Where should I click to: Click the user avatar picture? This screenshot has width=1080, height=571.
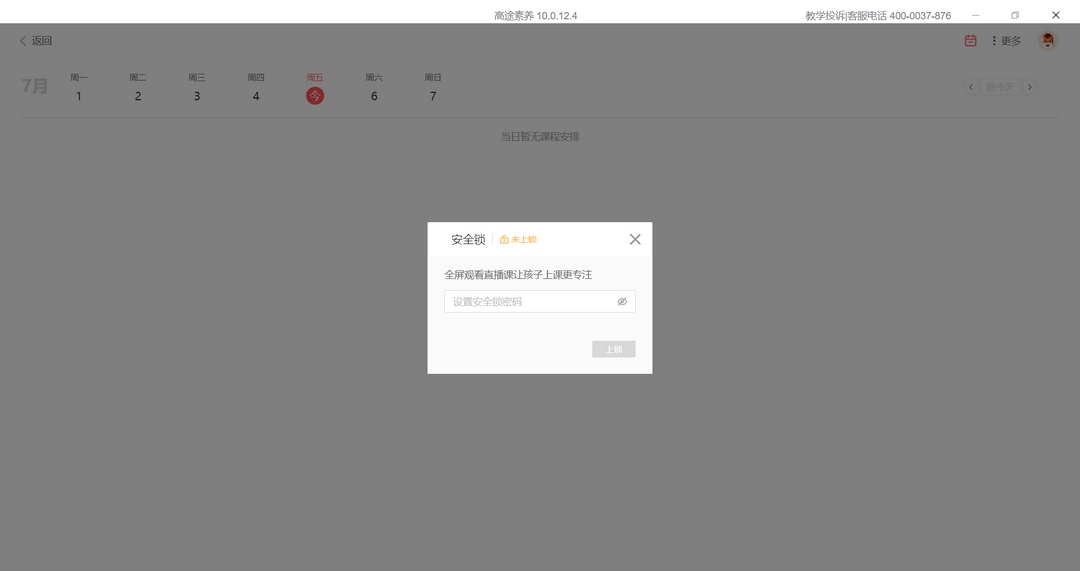point(1047,41)
